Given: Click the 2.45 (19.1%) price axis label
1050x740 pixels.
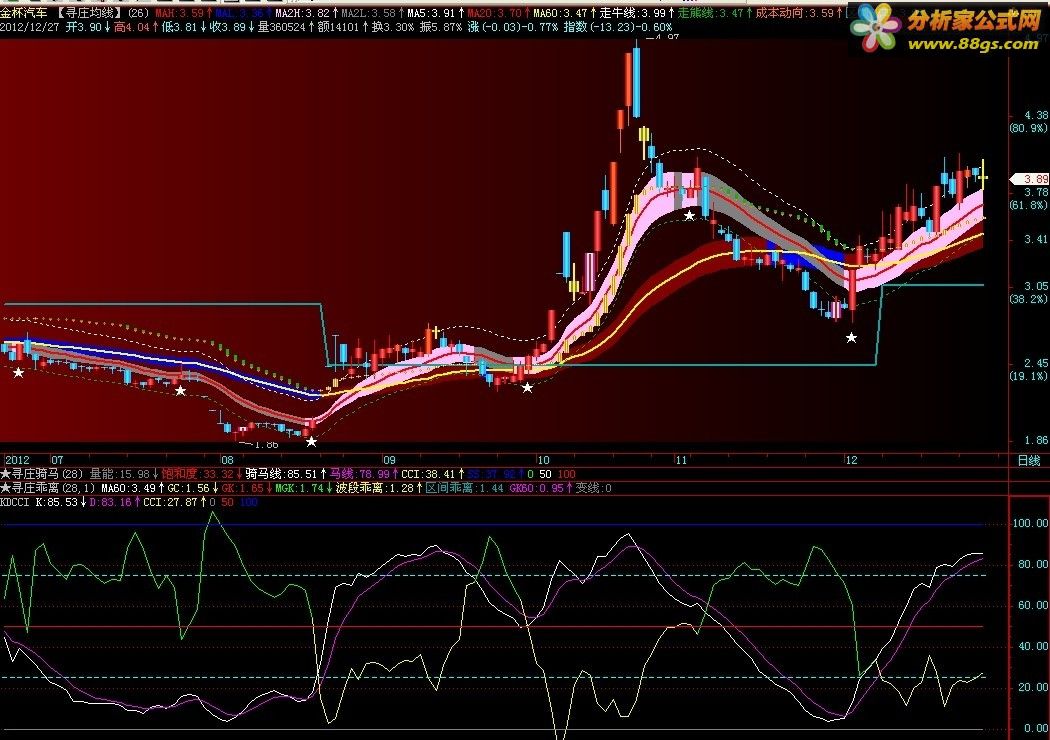Looking at the screenshot, I should (x=1029, y=369).
